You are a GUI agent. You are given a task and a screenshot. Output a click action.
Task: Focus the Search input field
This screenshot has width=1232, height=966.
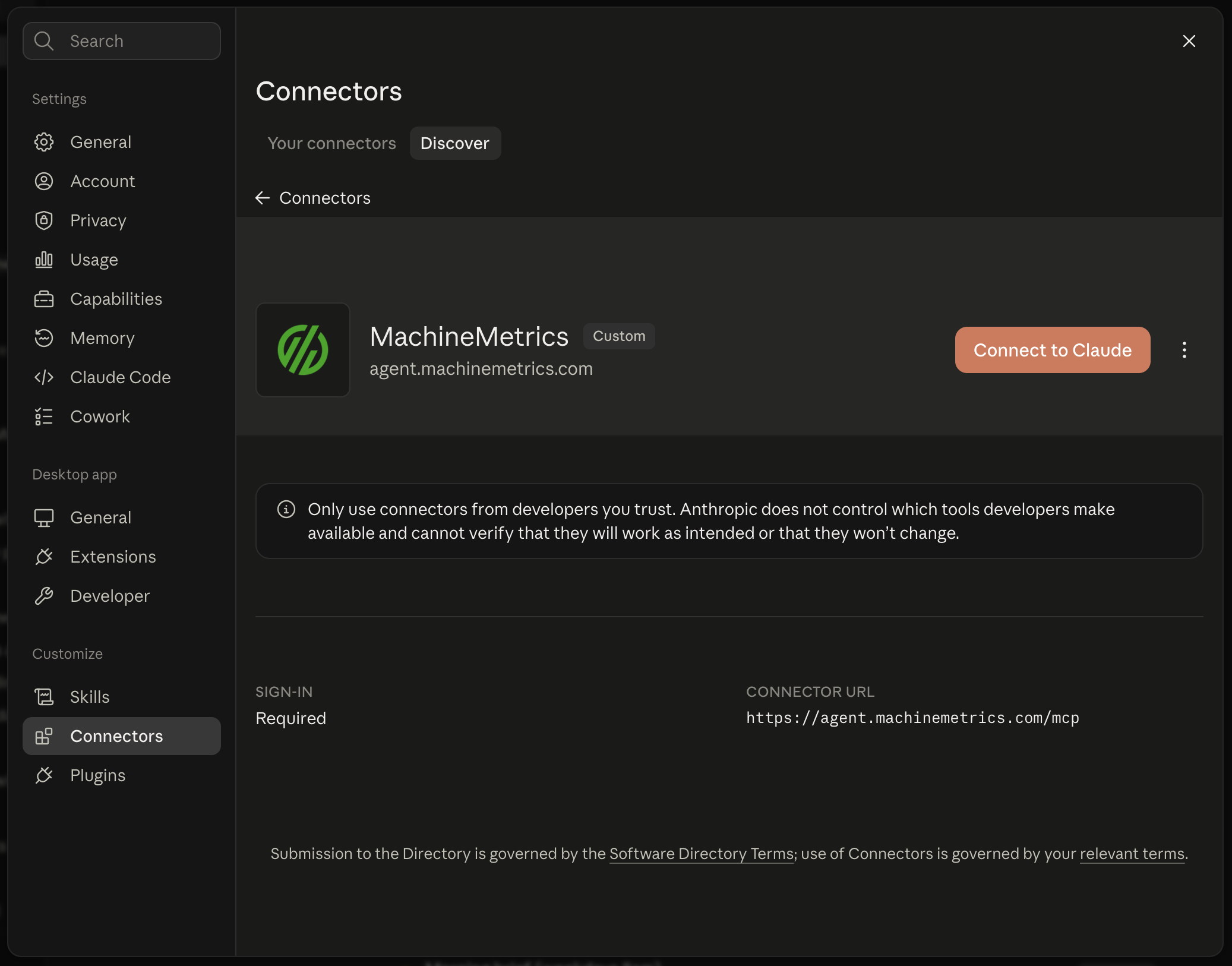[x=122, y=41]
